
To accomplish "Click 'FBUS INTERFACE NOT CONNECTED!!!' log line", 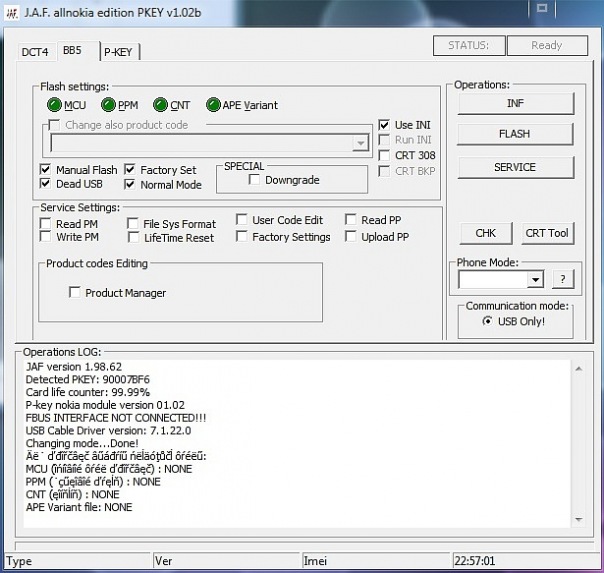I will click(x=116, y=418).
